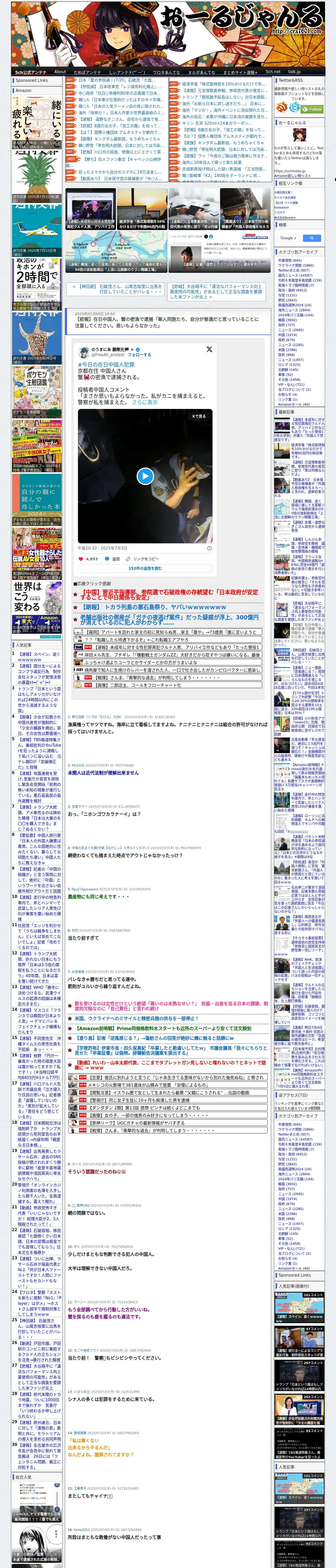Screen dimensions: 336x1568
Task: Open the '5chまとめBewitch' mutual link
Action: click(x=285, y=217)
